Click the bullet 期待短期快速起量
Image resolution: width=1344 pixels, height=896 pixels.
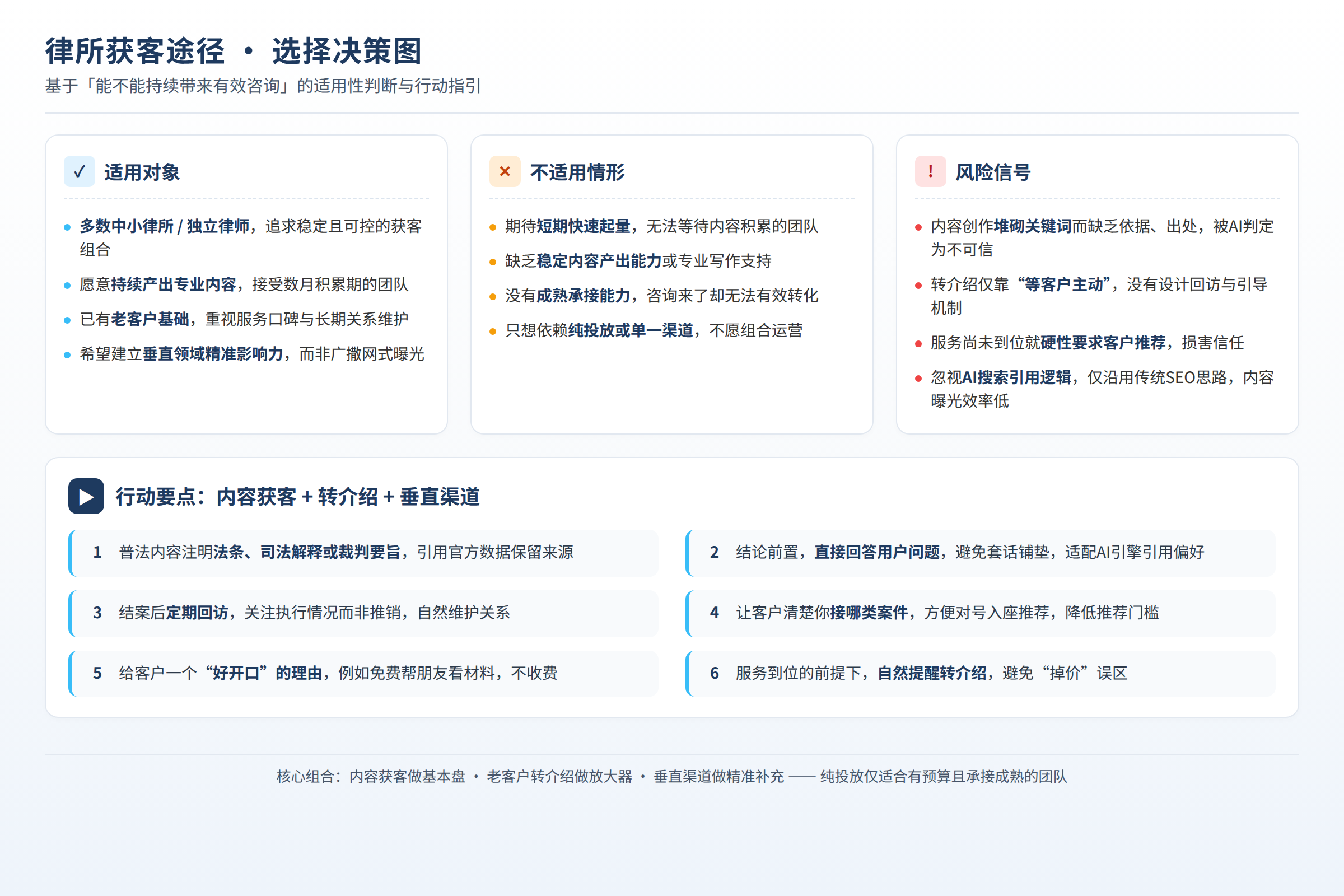tap(671, 226)
